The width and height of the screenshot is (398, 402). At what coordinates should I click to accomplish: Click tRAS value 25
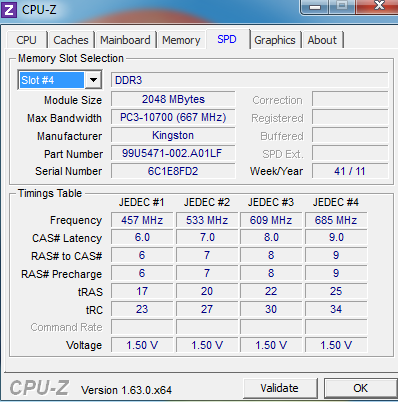tap(336, 291)
